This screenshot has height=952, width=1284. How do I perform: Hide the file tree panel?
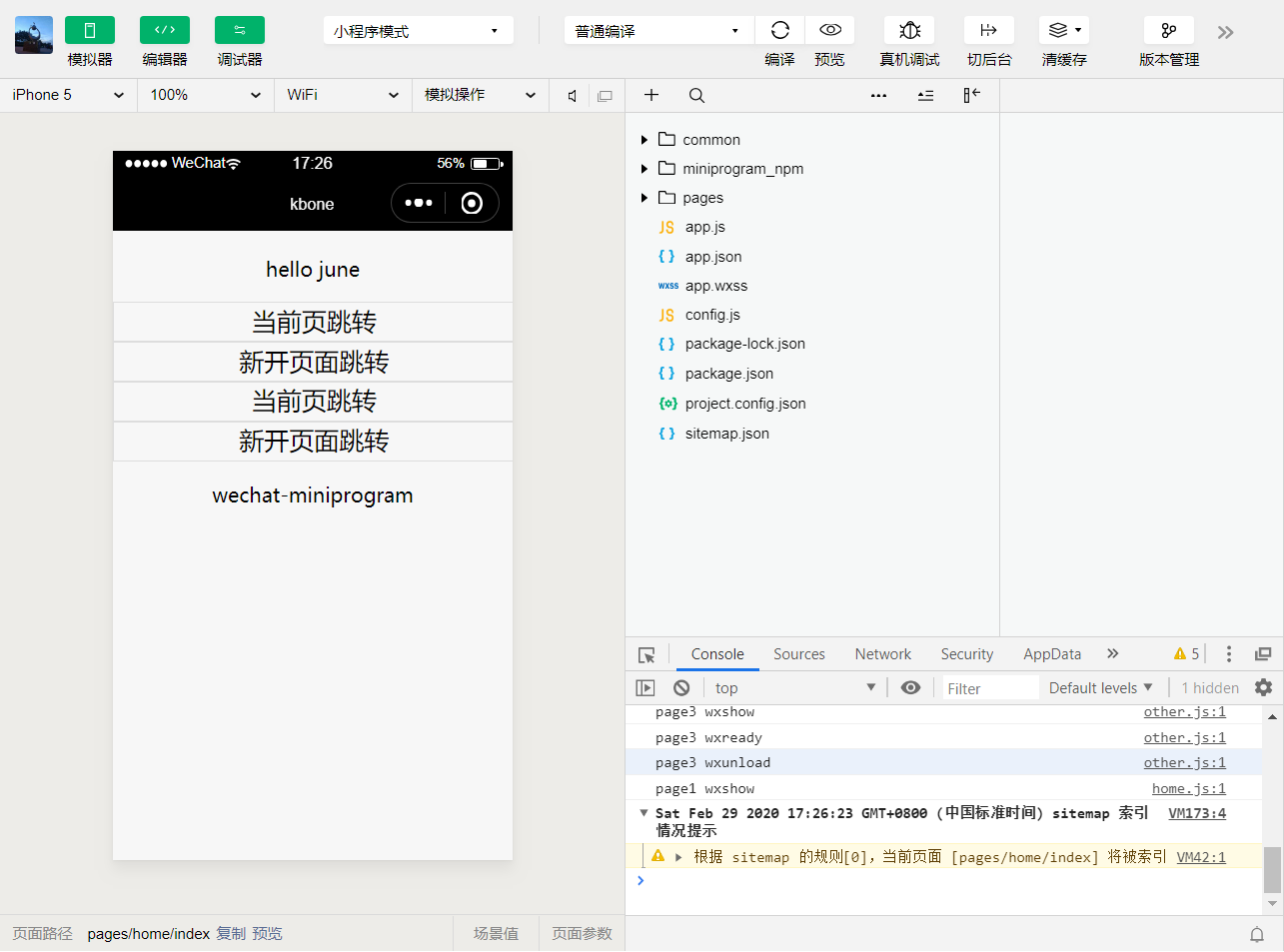(971, 95)
